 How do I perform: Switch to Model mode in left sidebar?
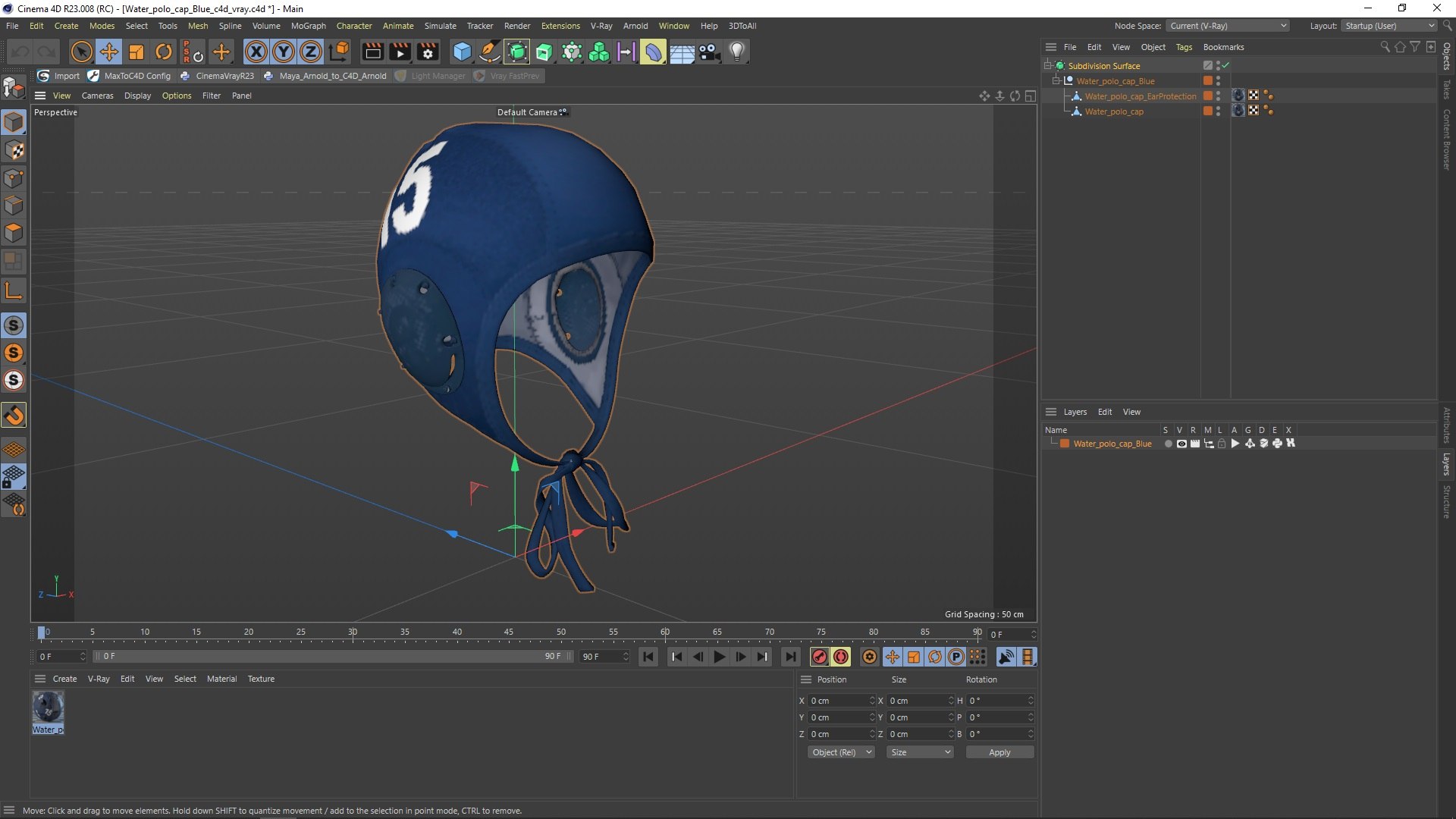[14, 122]
